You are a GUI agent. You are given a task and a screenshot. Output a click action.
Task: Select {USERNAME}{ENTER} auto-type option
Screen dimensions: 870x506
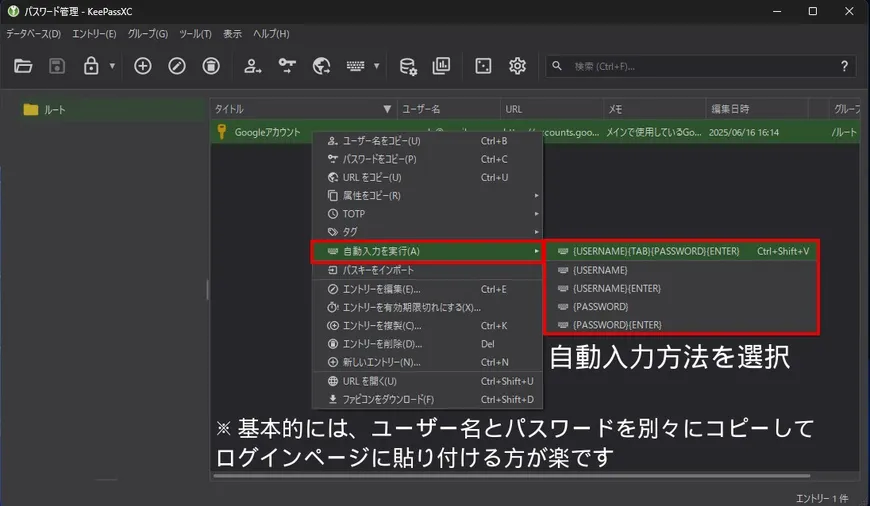pos(682,289)
